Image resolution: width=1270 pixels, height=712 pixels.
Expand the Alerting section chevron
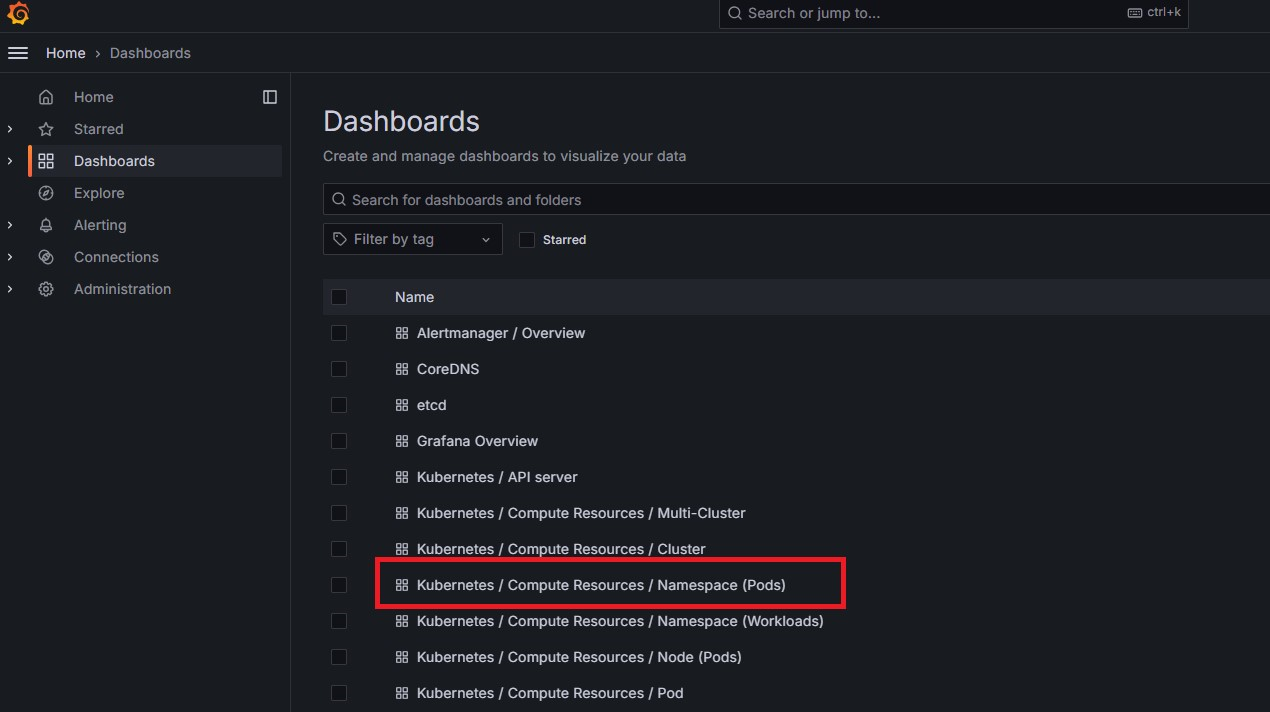(10, 225)
